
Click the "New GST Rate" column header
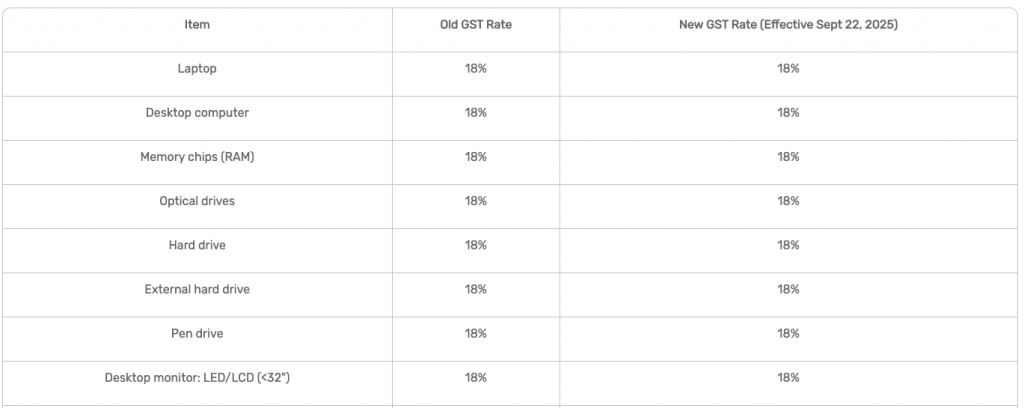point(788,25)
